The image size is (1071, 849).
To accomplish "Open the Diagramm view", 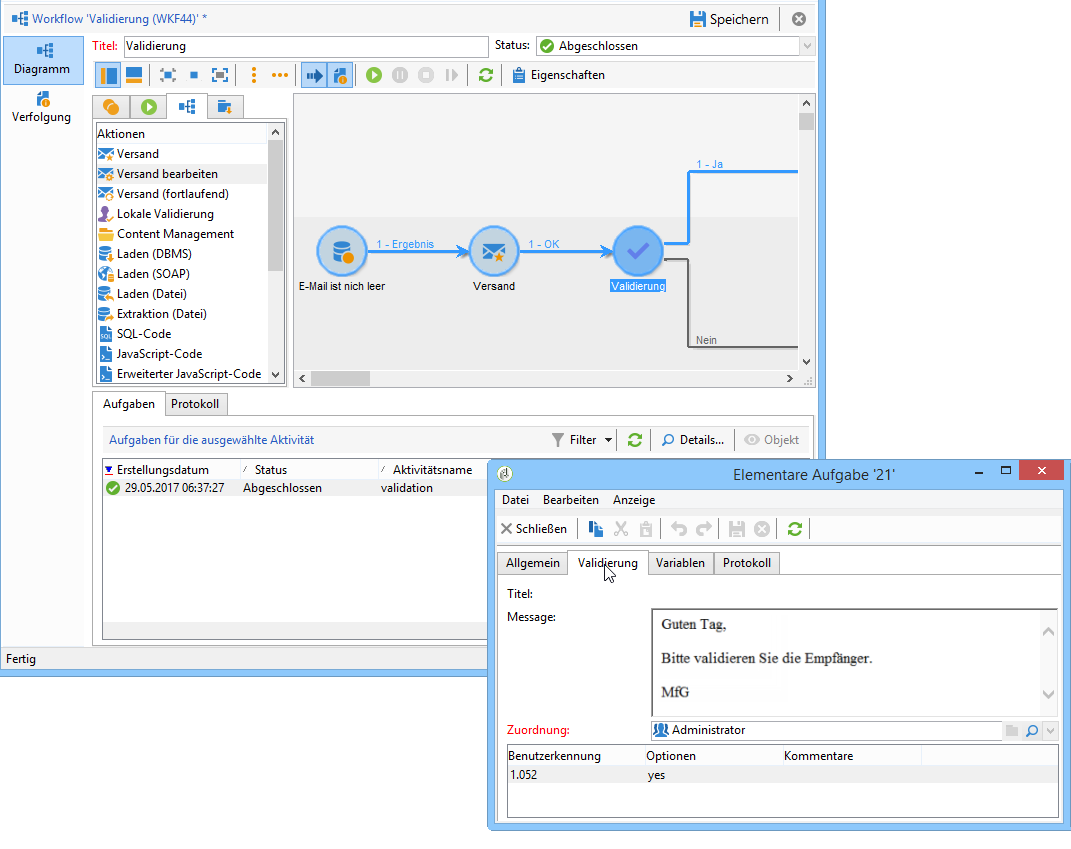I will 42,59.
